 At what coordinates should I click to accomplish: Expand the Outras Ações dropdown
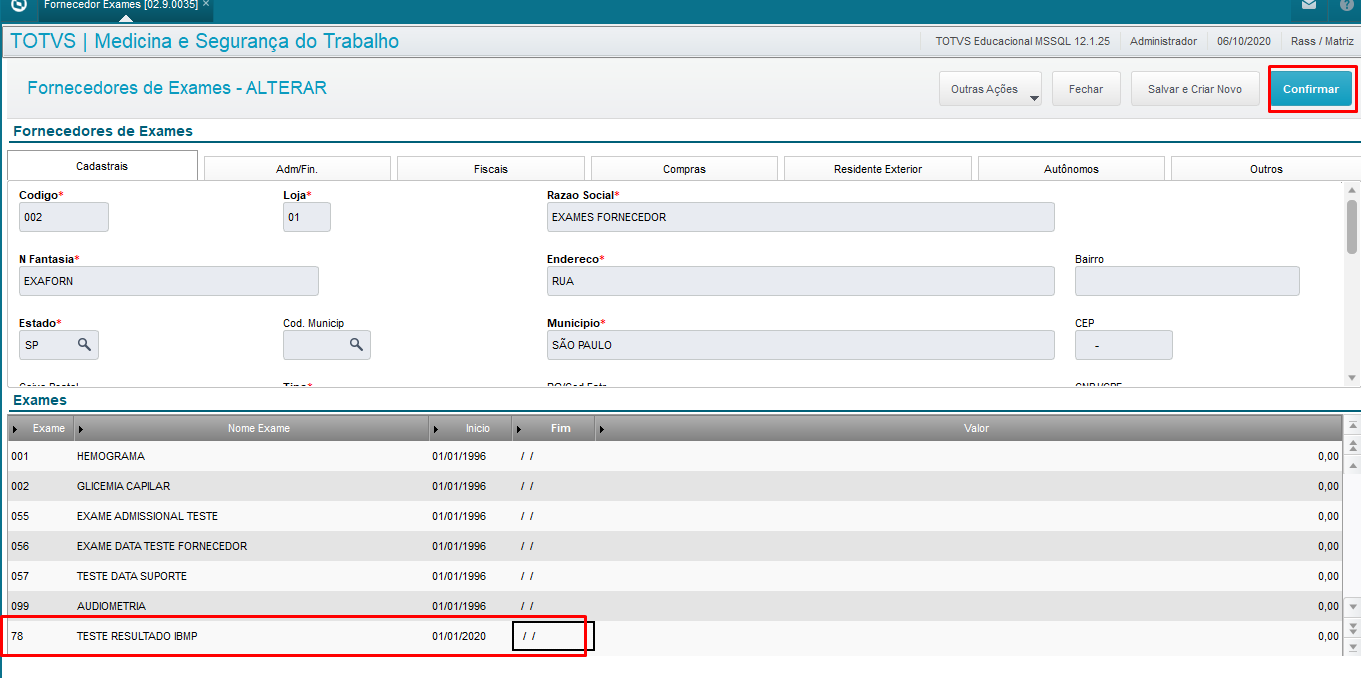pos(990,89)
